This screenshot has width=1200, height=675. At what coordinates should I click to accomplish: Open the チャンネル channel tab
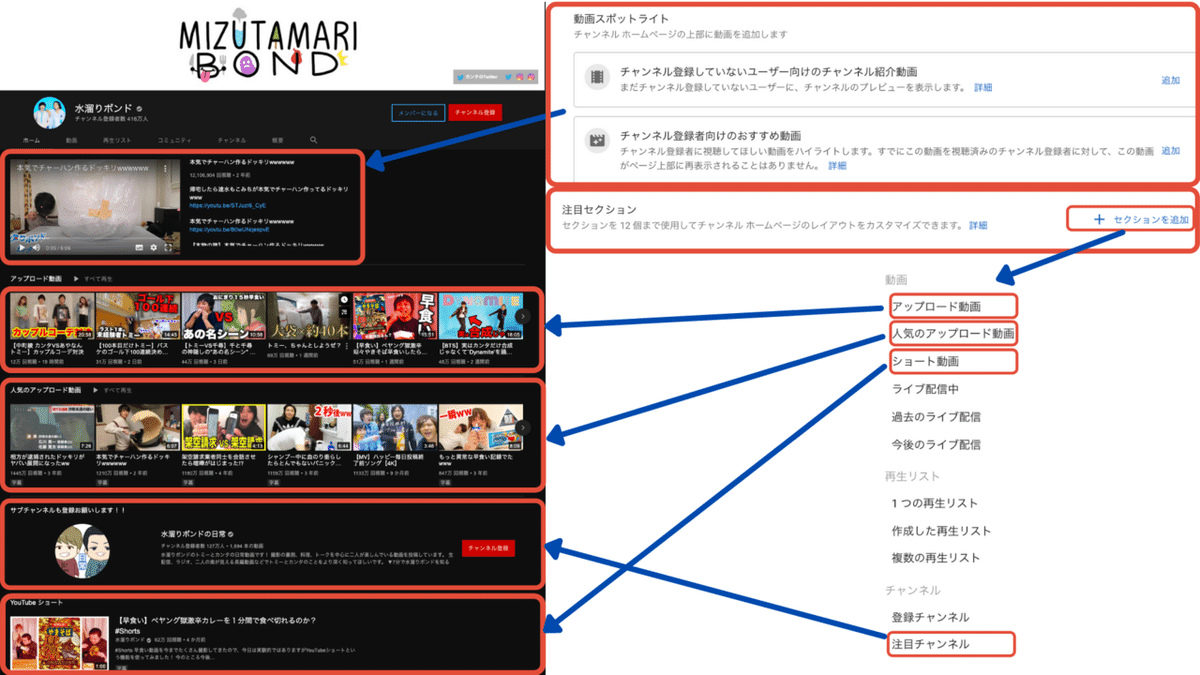[232, 141]
